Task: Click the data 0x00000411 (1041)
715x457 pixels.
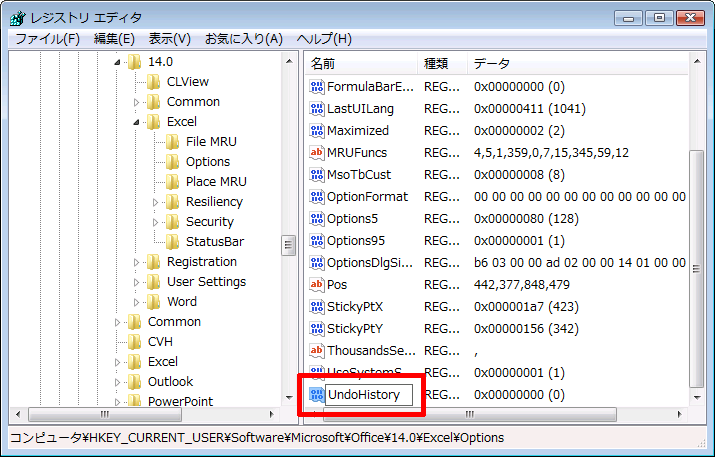Action: 530,109
